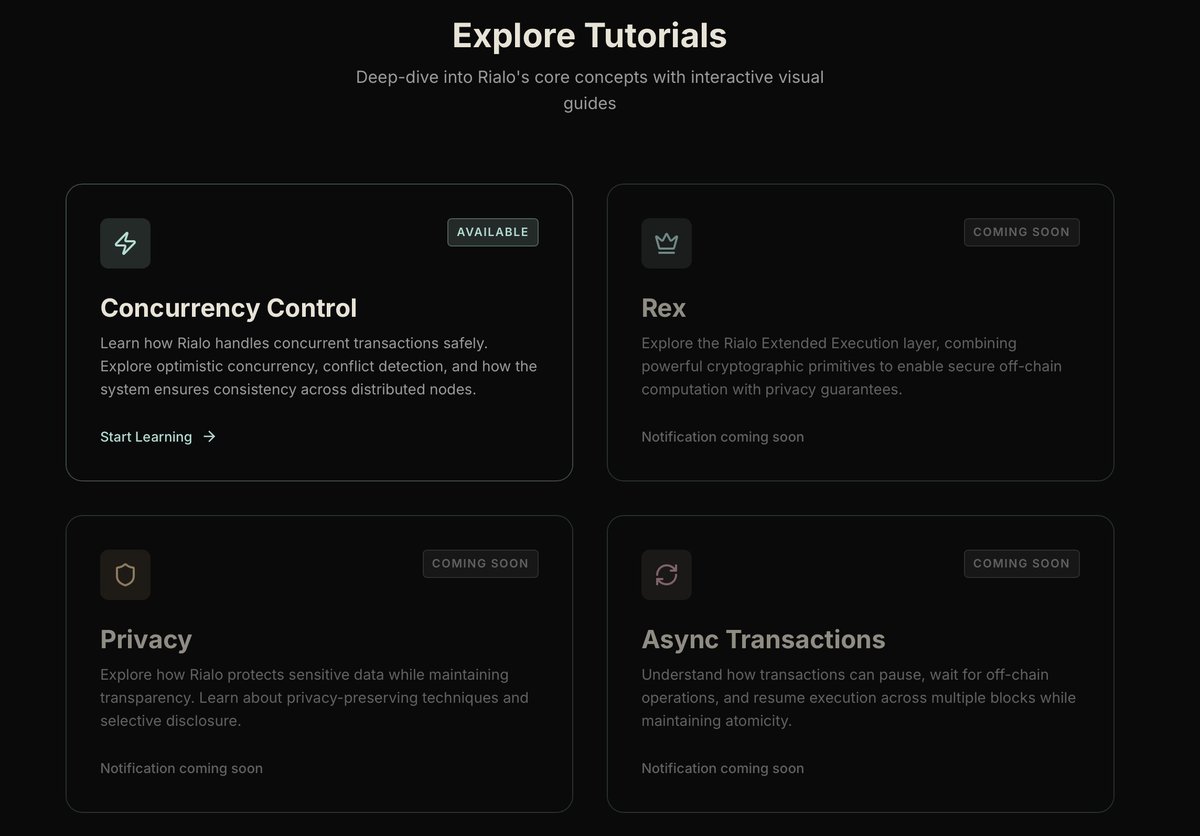Click the Privacy description about sensitive data
This screenshot has height=836, width=1200.
314,698
